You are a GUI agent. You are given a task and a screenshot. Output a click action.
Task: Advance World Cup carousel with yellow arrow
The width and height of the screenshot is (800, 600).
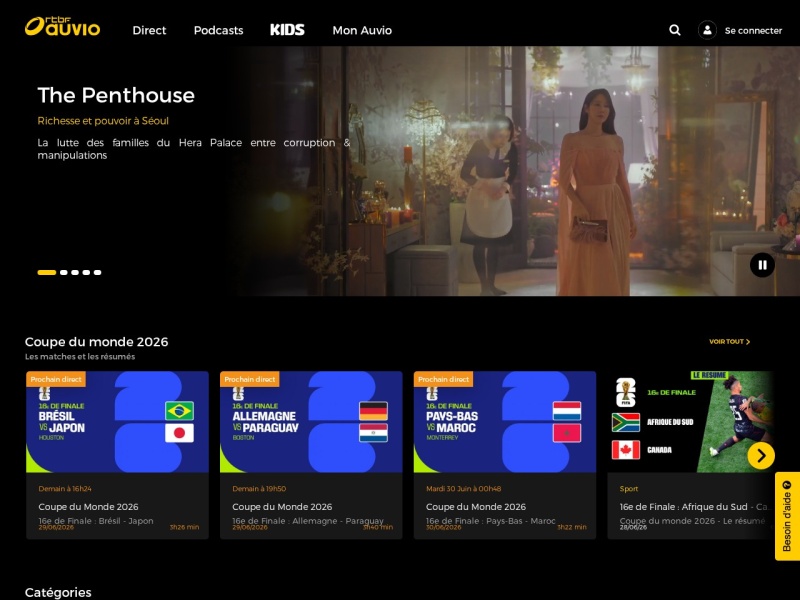[761, 455]
